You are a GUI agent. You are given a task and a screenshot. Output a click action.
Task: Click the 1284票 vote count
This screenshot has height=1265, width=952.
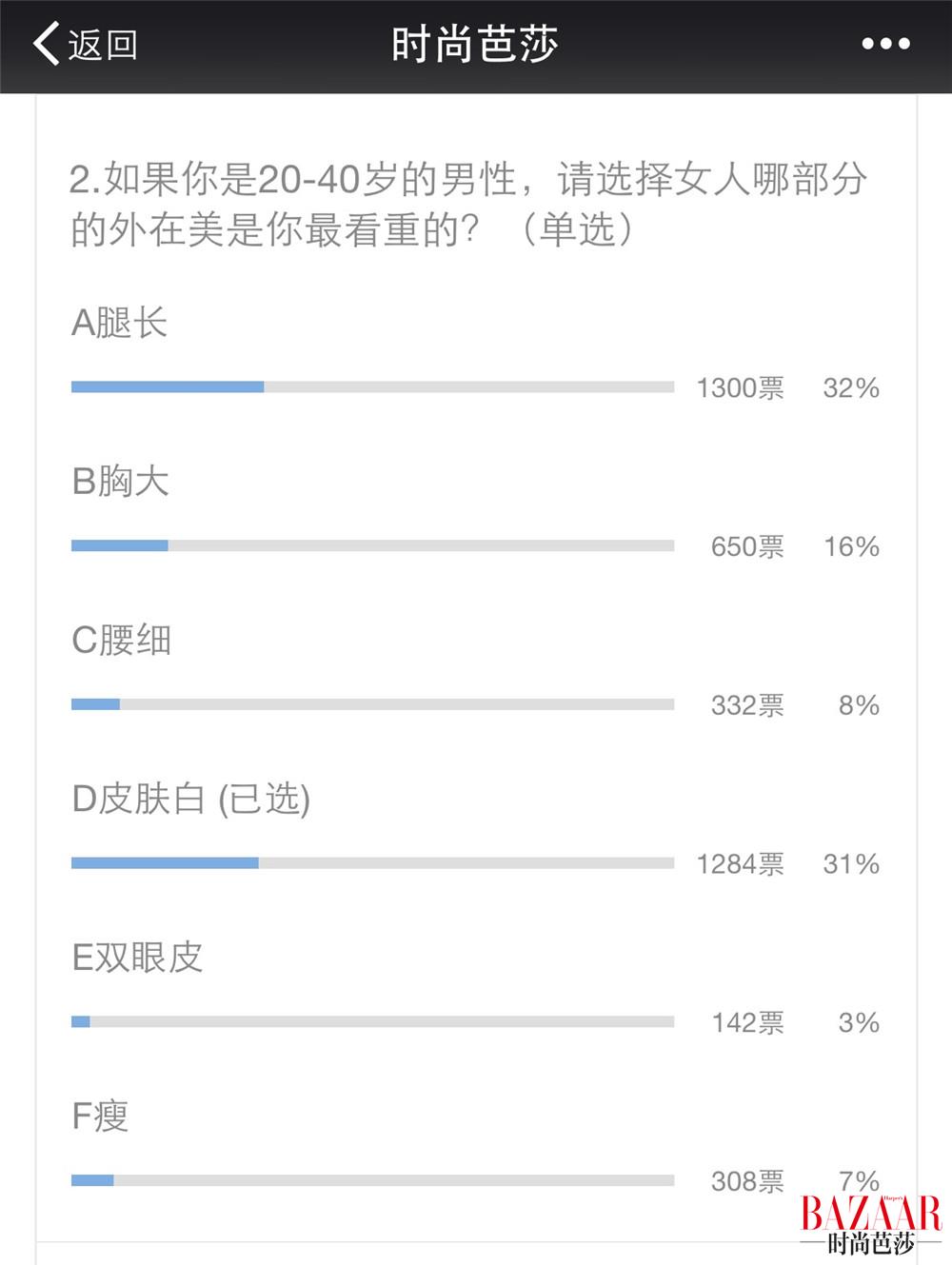[x=741, y=864]
